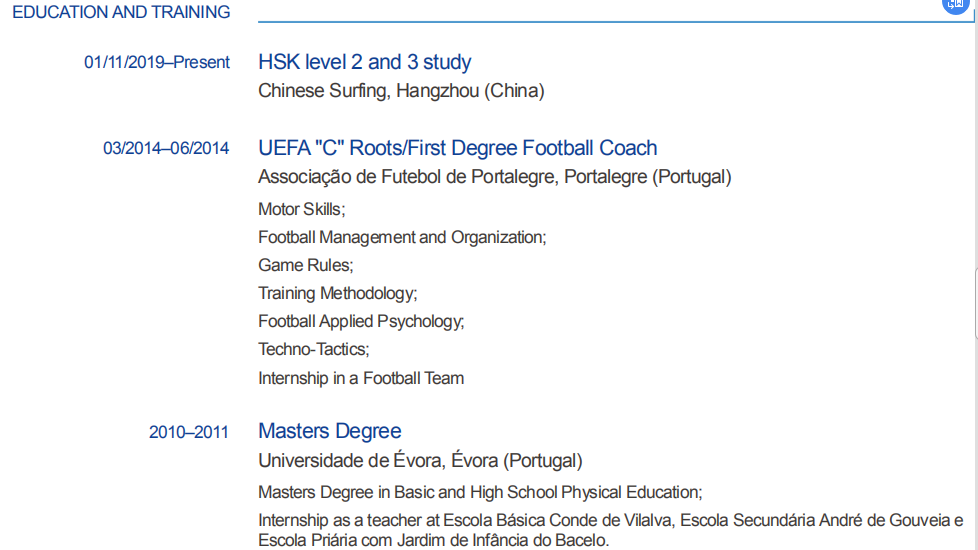The width and height of the screenshot is (978, 550).
Task: Click the Techno-Tactics line
Action: (313, 350)
